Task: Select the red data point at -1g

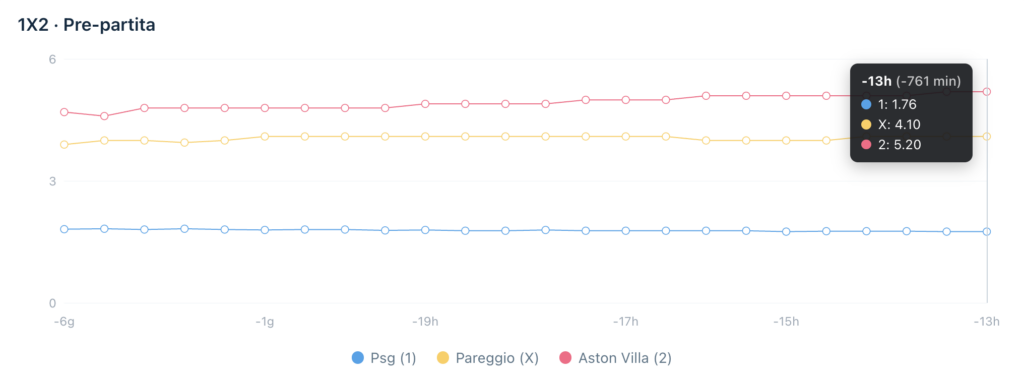Action: (264, 108)
